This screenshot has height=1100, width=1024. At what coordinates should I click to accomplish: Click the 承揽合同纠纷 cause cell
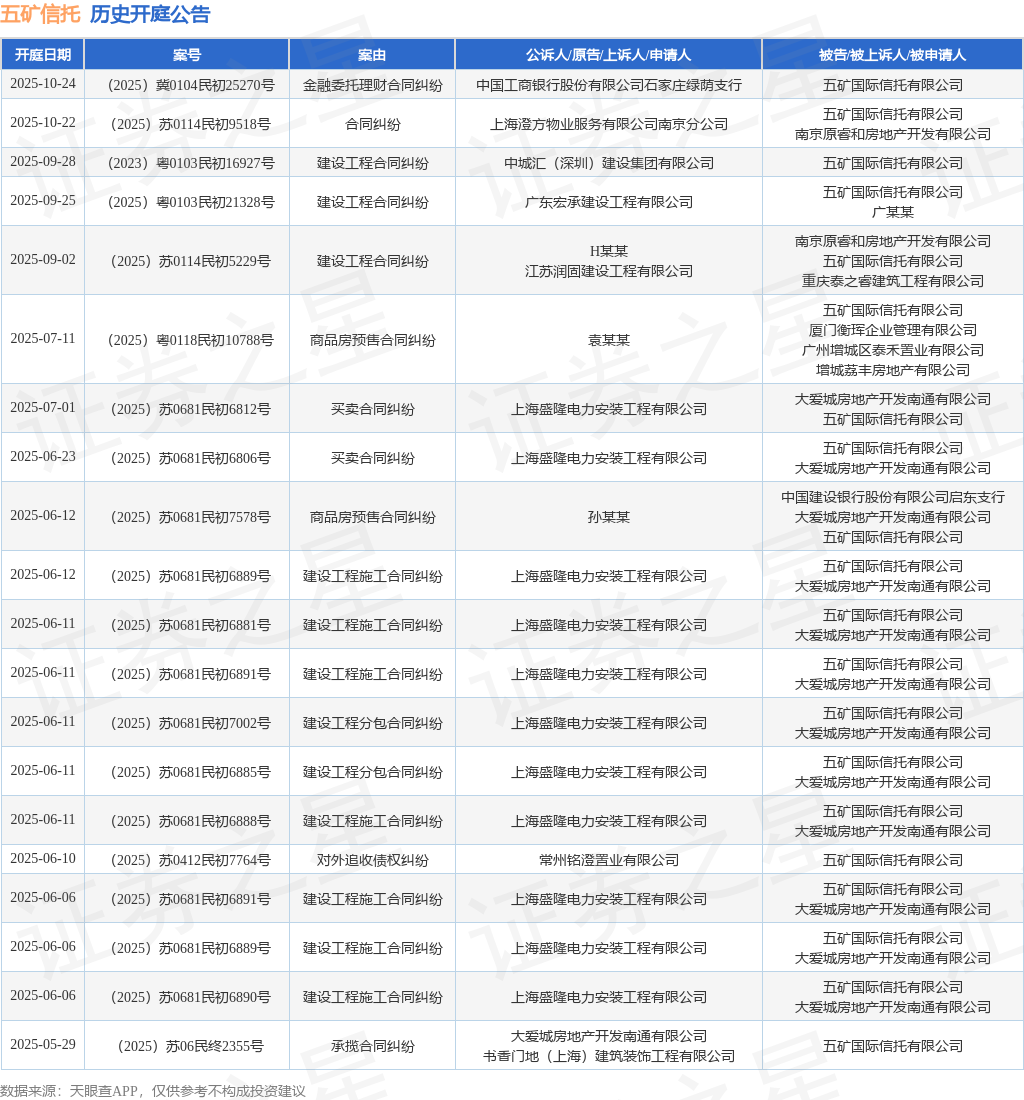point(372,1046)
